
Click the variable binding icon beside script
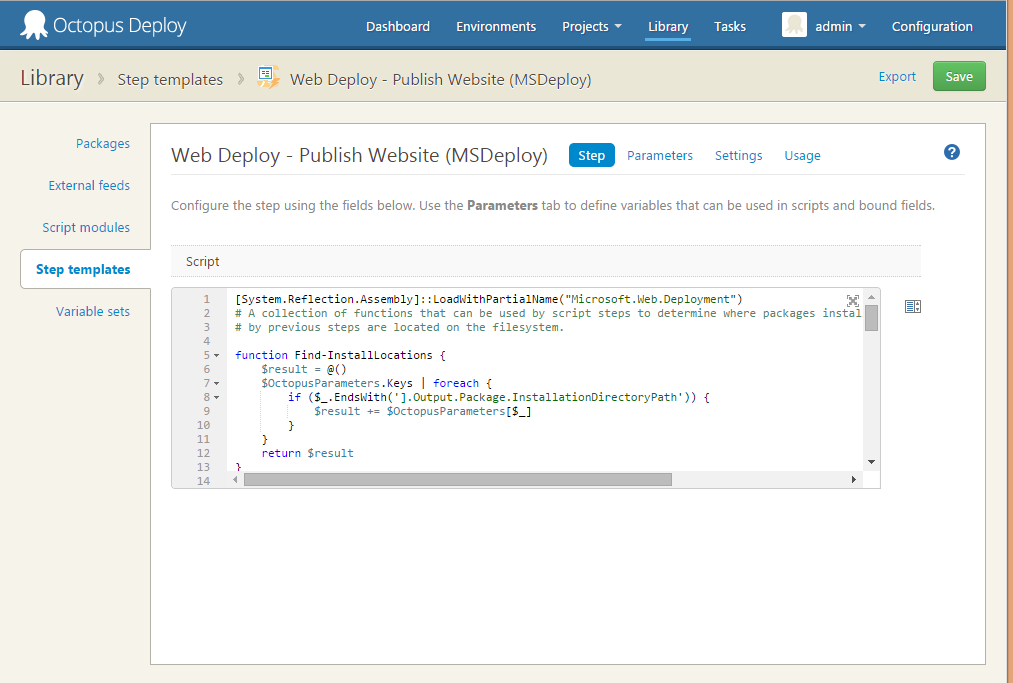tap(912, 306)
